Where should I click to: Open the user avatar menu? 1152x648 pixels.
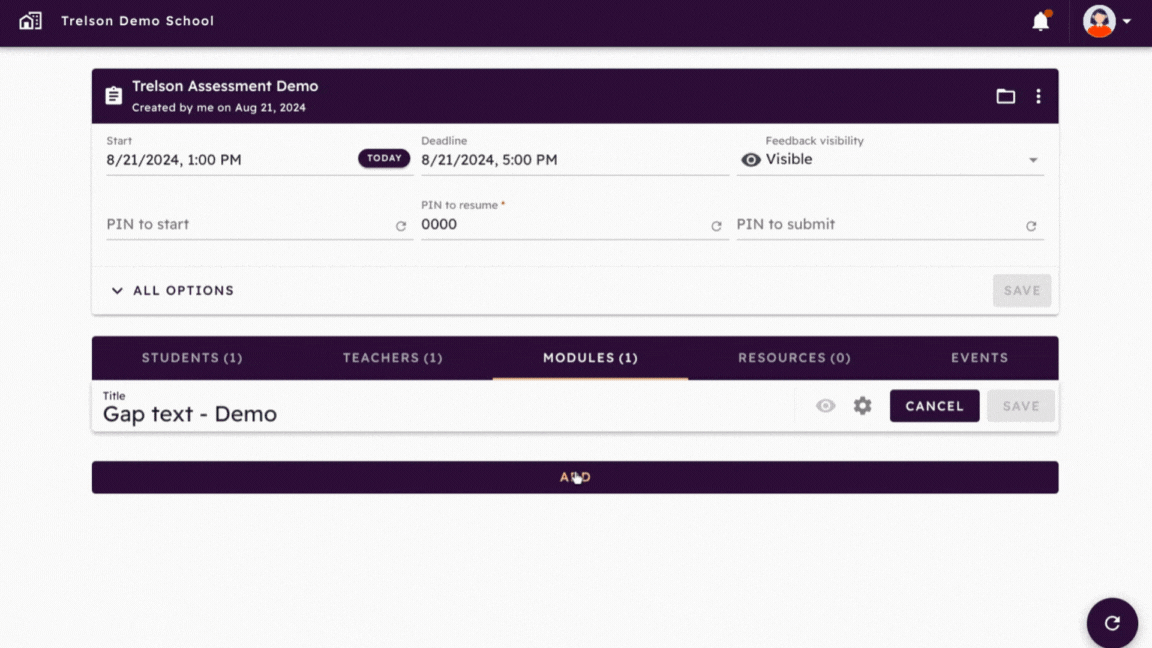(x=1099, y=21)
